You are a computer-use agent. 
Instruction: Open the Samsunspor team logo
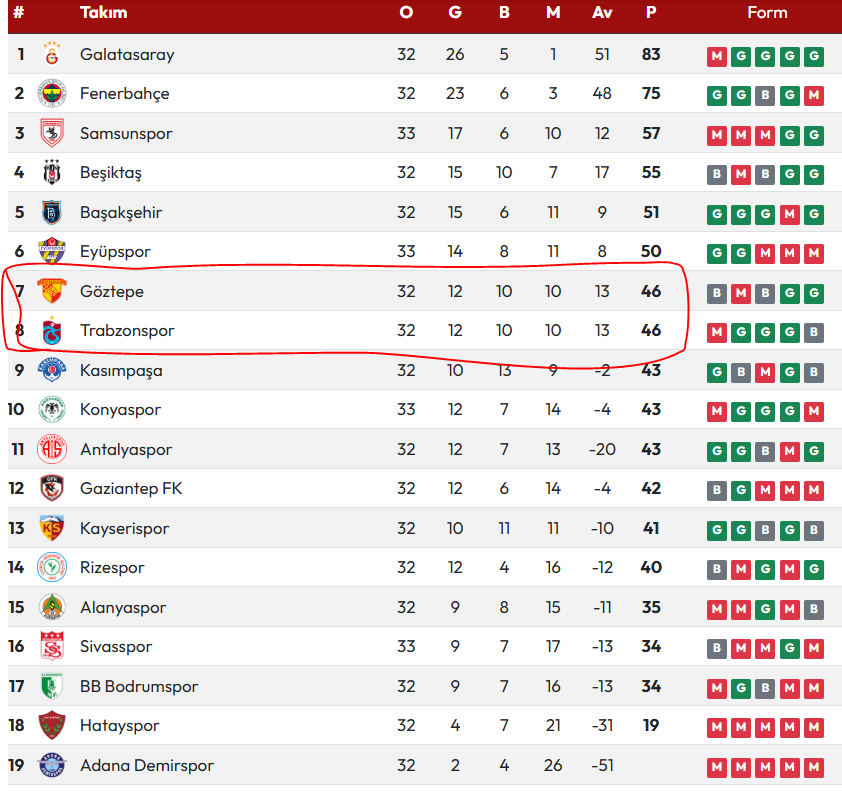[52, 133]
